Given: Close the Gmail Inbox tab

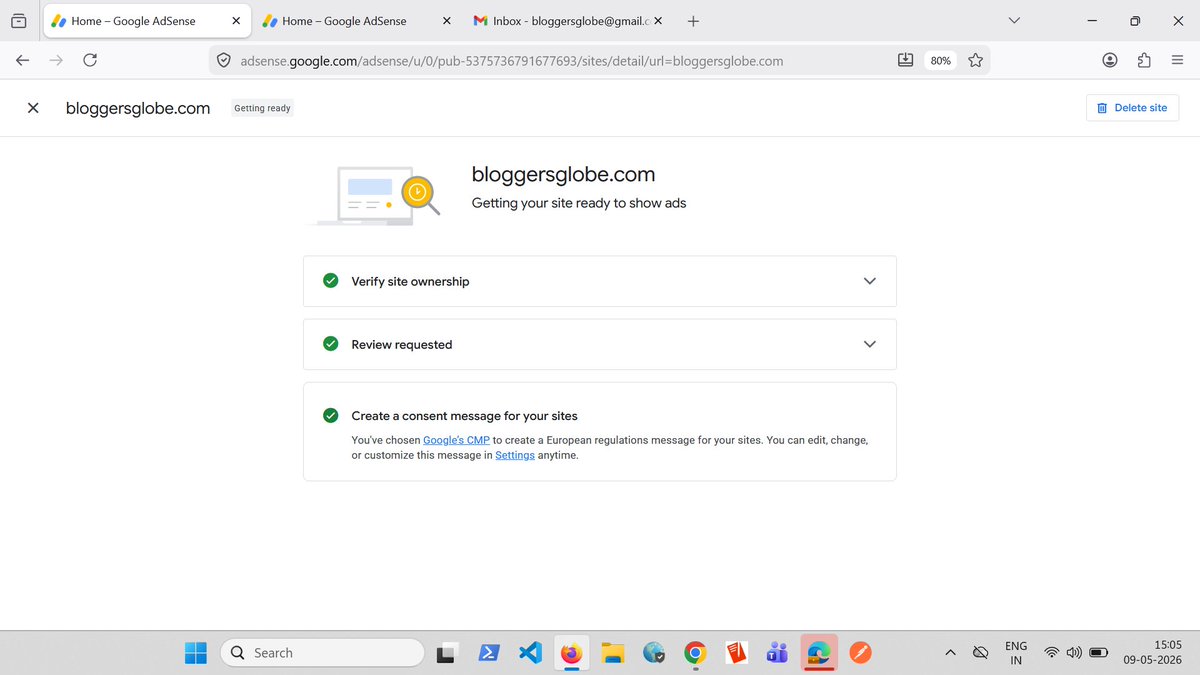Looking at the screenshot, I should point(657,20).
